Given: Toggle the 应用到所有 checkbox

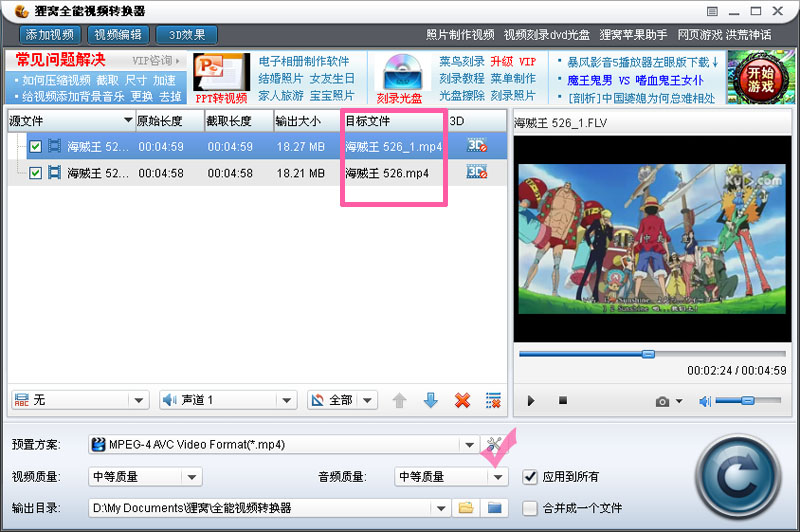Looking at the screenshot, I should [530, 477].
